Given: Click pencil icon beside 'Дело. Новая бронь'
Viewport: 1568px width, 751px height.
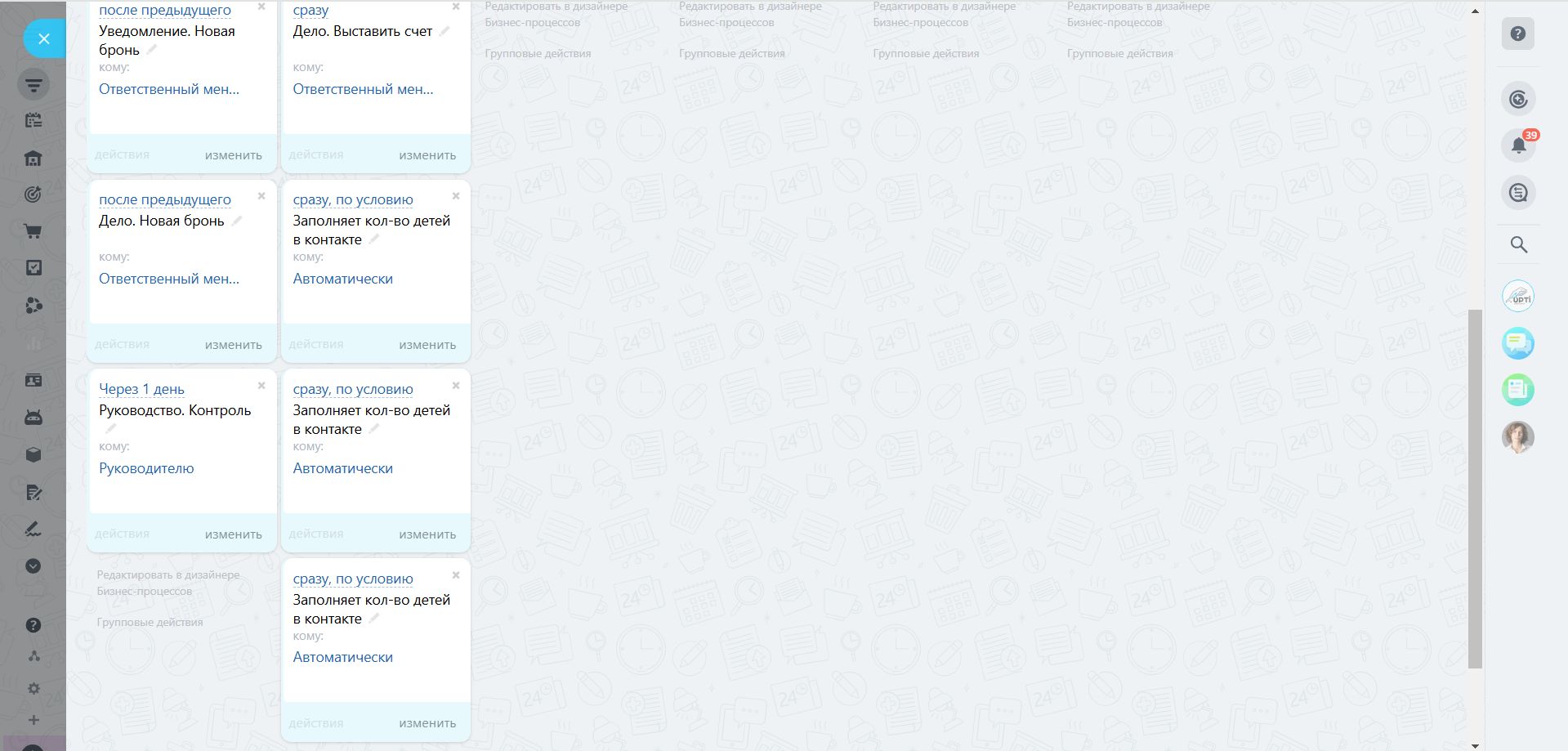Looking at the screenshot, I should point(237,221).
